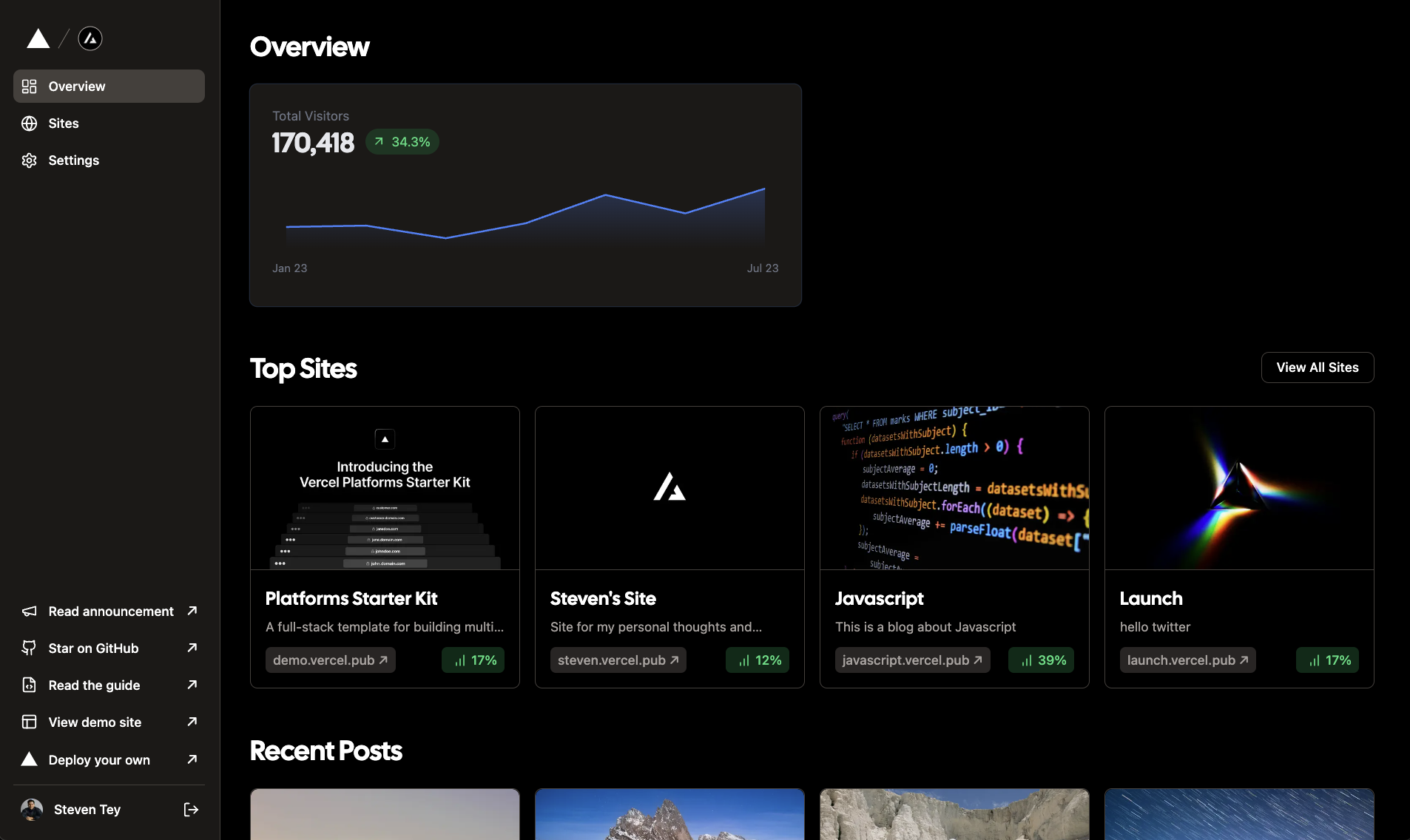Click the 12% analytics badge on Steven's Site

tap(758, 660)
